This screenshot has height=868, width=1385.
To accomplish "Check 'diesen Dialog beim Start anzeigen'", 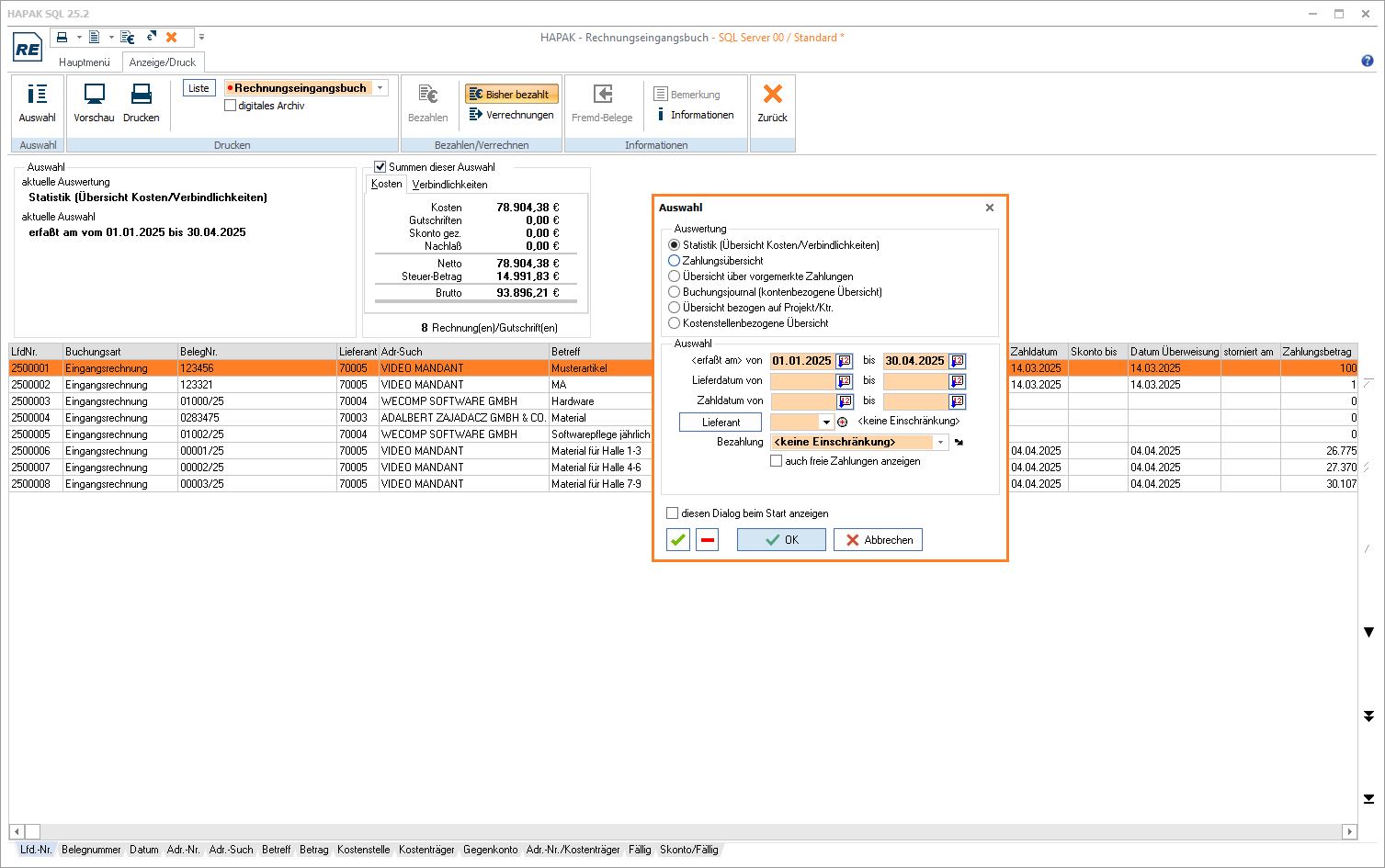I will [x=673, y=513].
